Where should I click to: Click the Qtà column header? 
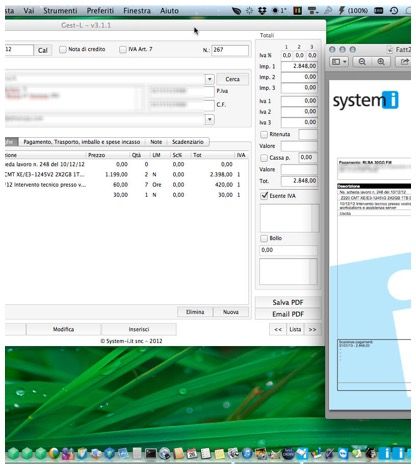tap(139, 155)
